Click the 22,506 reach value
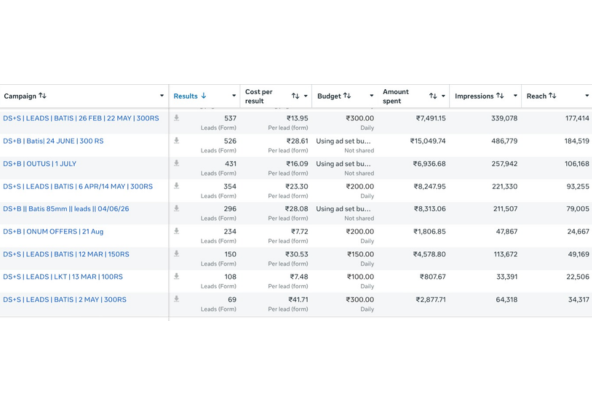 pos(578,277)
